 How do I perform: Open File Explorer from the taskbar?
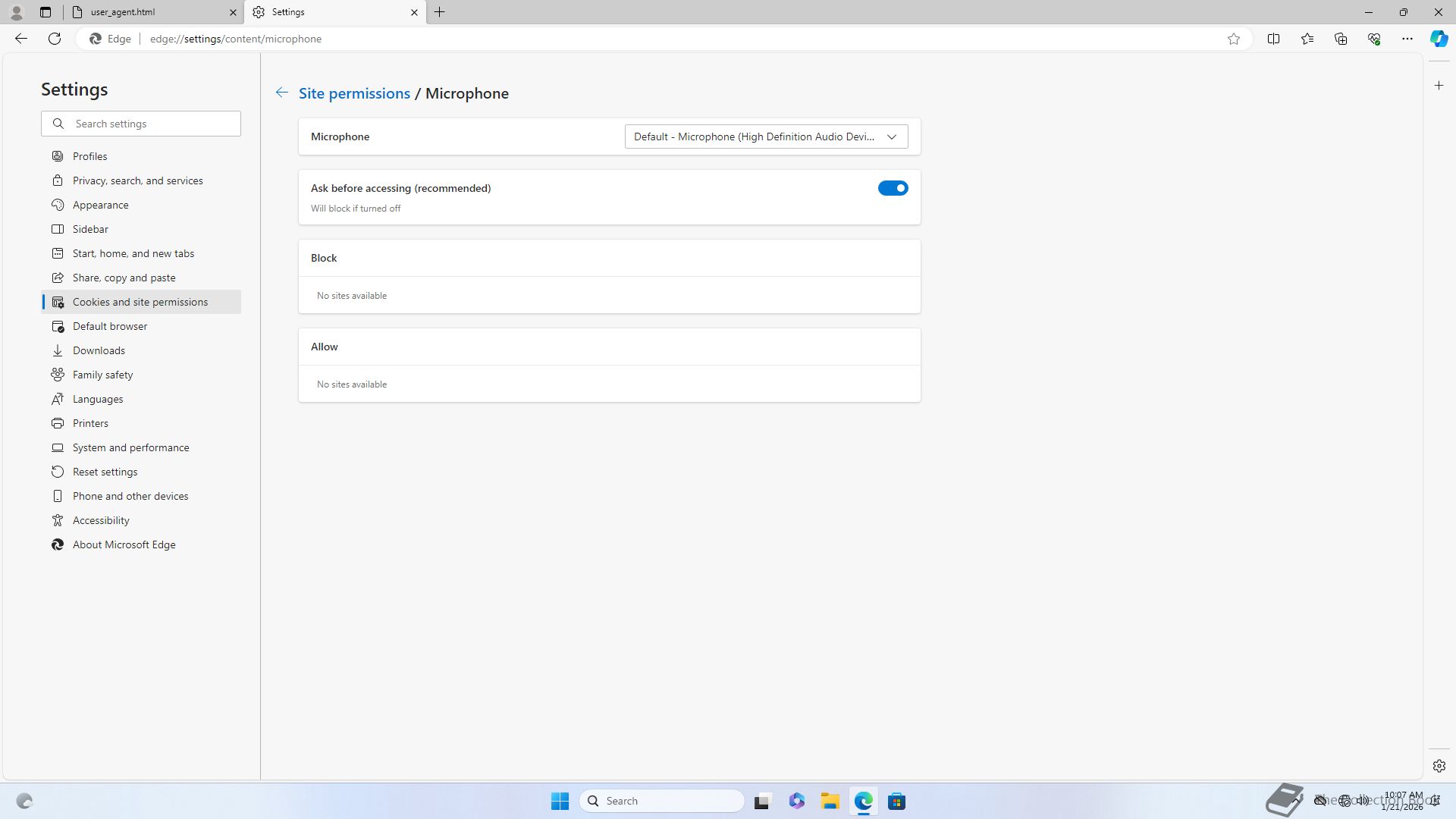tap(830, 801)
